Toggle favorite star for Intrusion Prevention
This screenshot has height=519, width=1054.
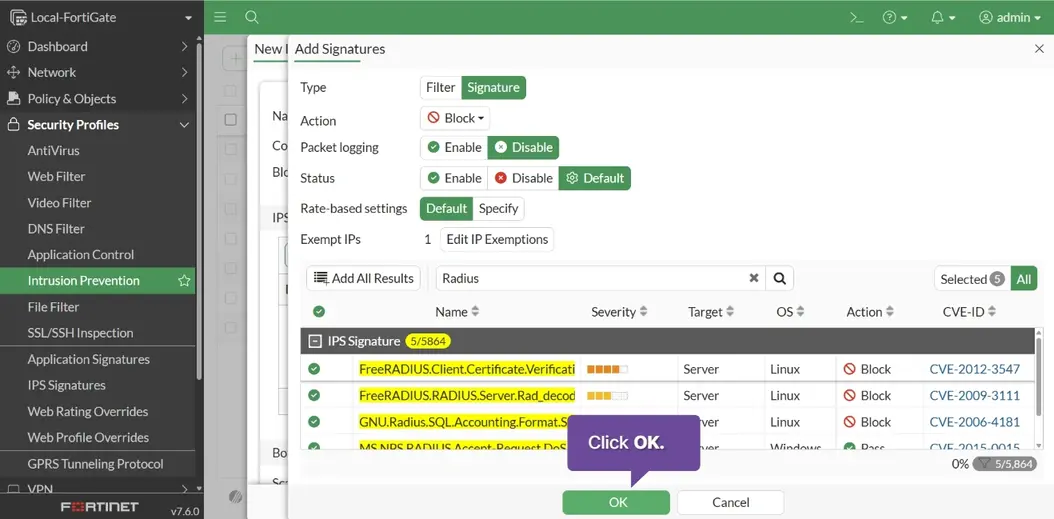click(184, 281)
